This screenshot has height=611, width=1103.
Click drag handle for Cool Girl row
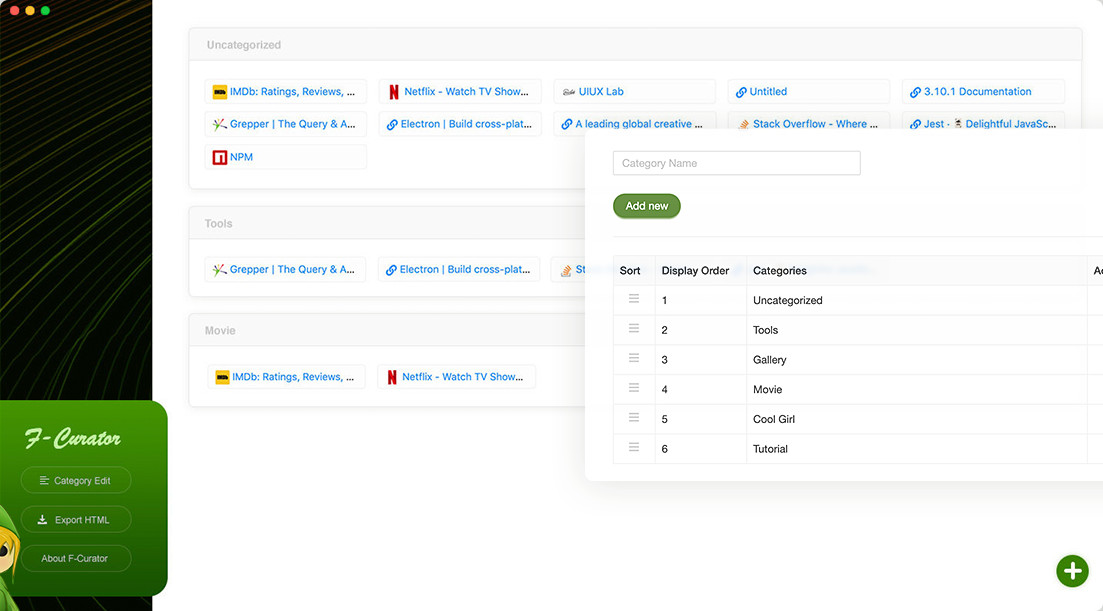[634, 418]
